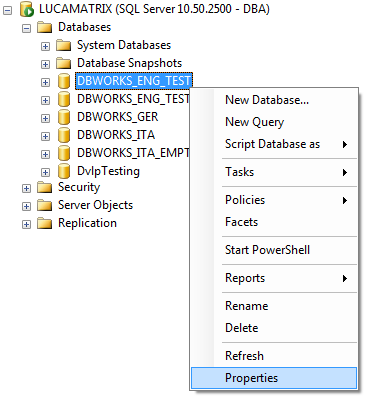Collapse the LUCAMATRIX server node
The height and width of the screenshot is (399, 372).
pyautogui.click(x=7, y=10)
